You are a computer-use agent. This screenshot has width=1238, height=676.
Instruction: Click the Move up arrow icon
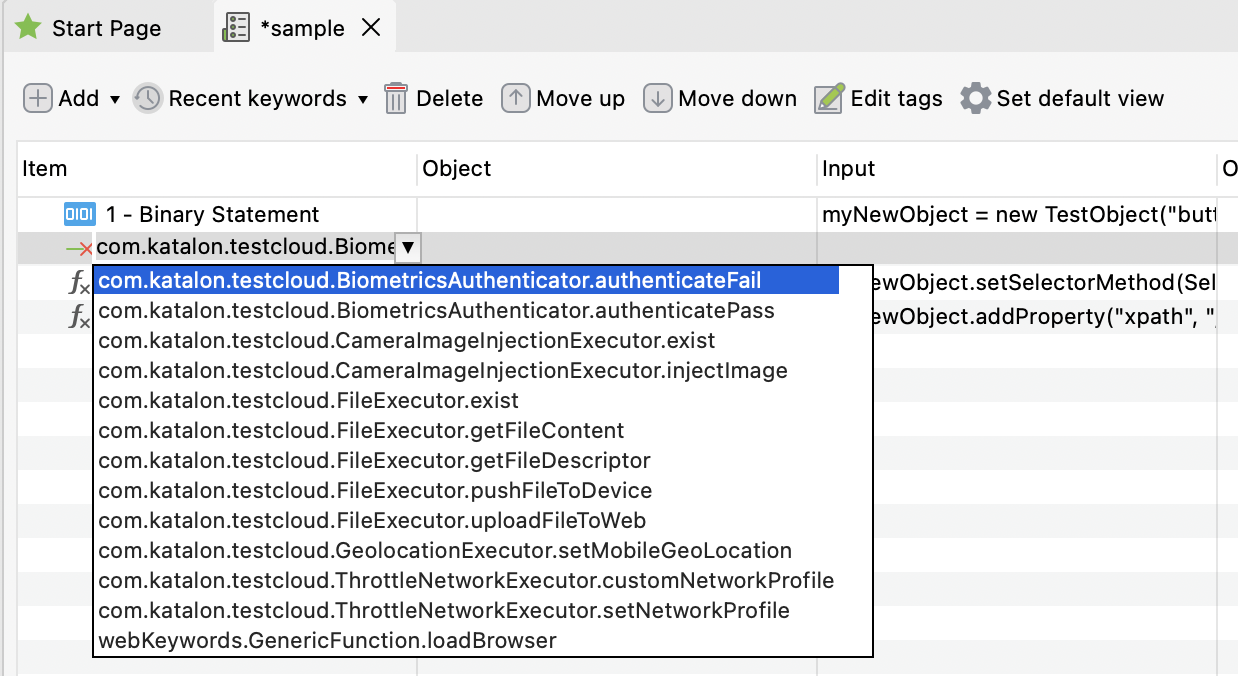(514, 98)
